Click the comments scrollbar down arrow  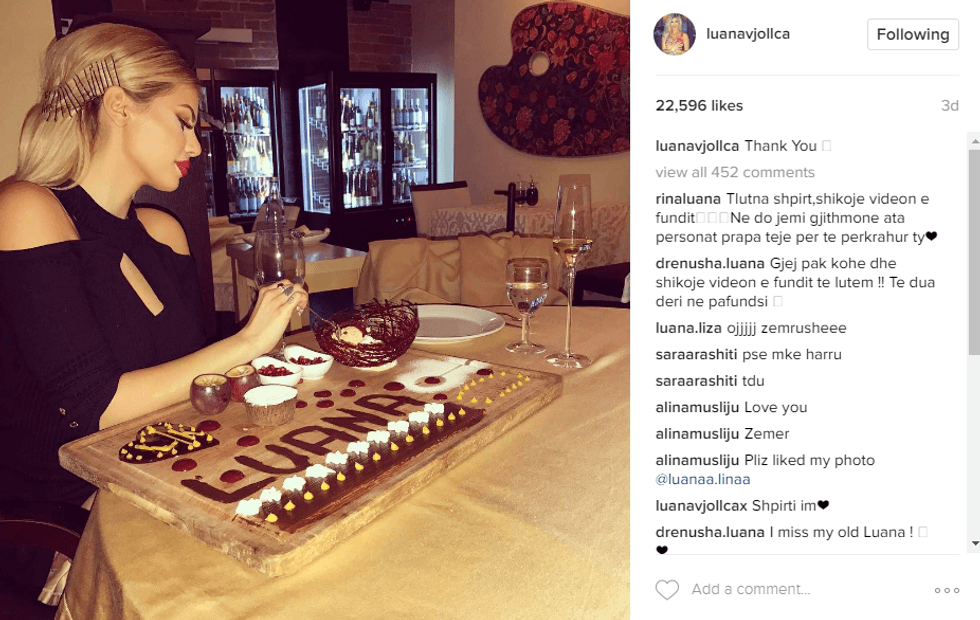[974, 544]
